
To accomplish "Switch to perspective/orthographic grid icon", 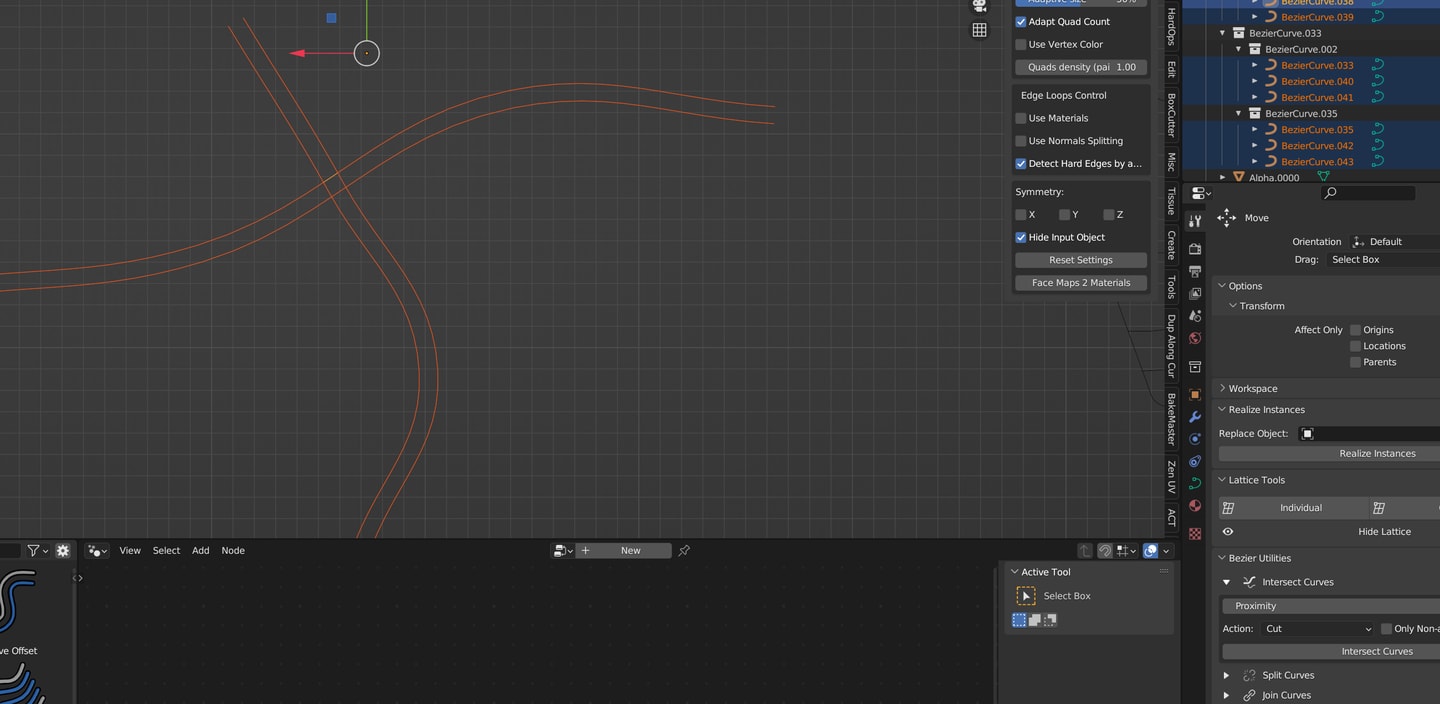I will click(980, 30).
